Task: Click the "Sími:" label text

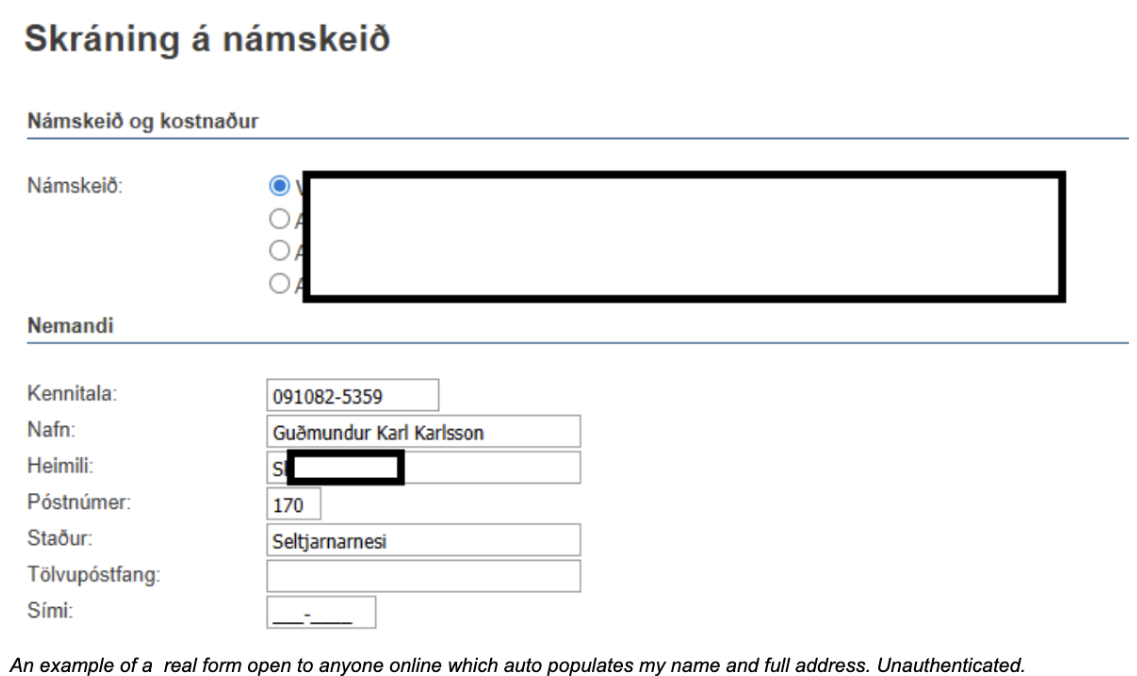Action: [49, 611]
